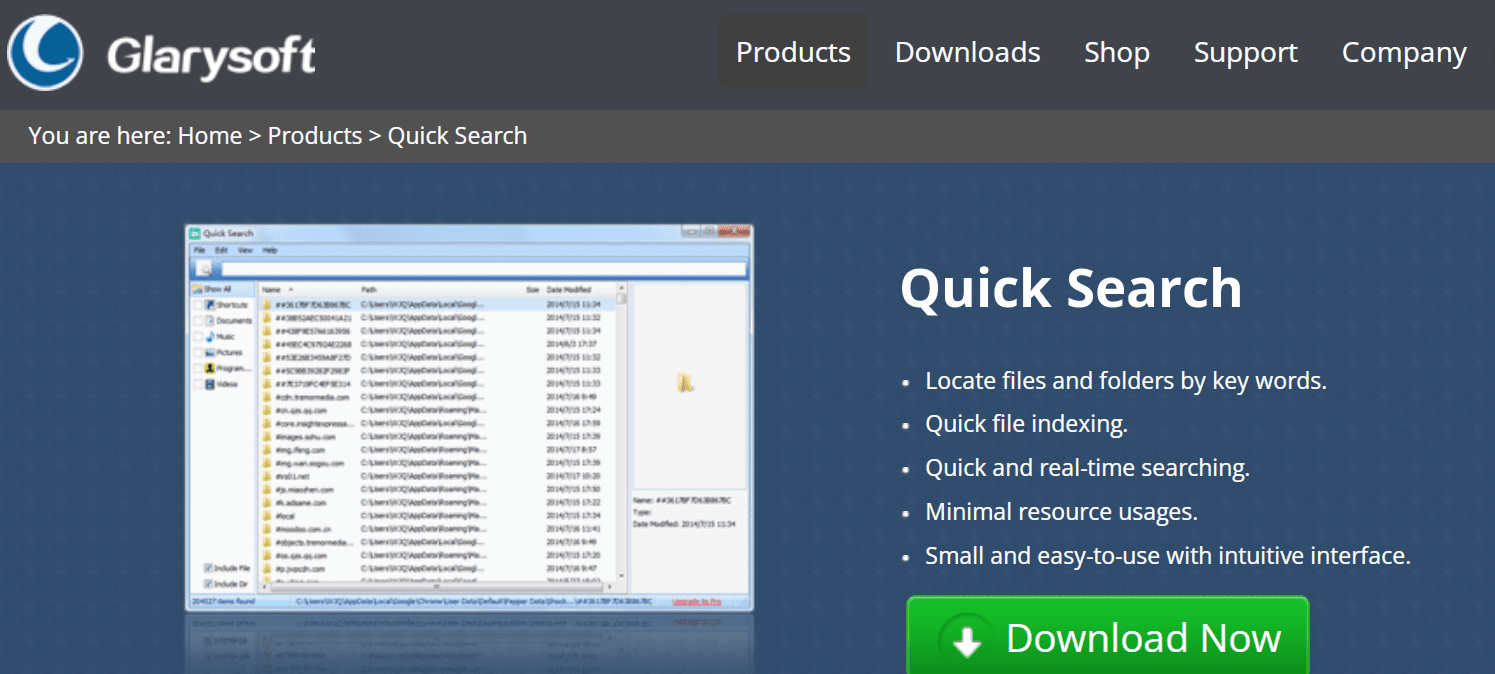The height and width of the screenshot is (674, 1495).
Task: Enable the Include Dir checkbox
Action: (206, 581)
